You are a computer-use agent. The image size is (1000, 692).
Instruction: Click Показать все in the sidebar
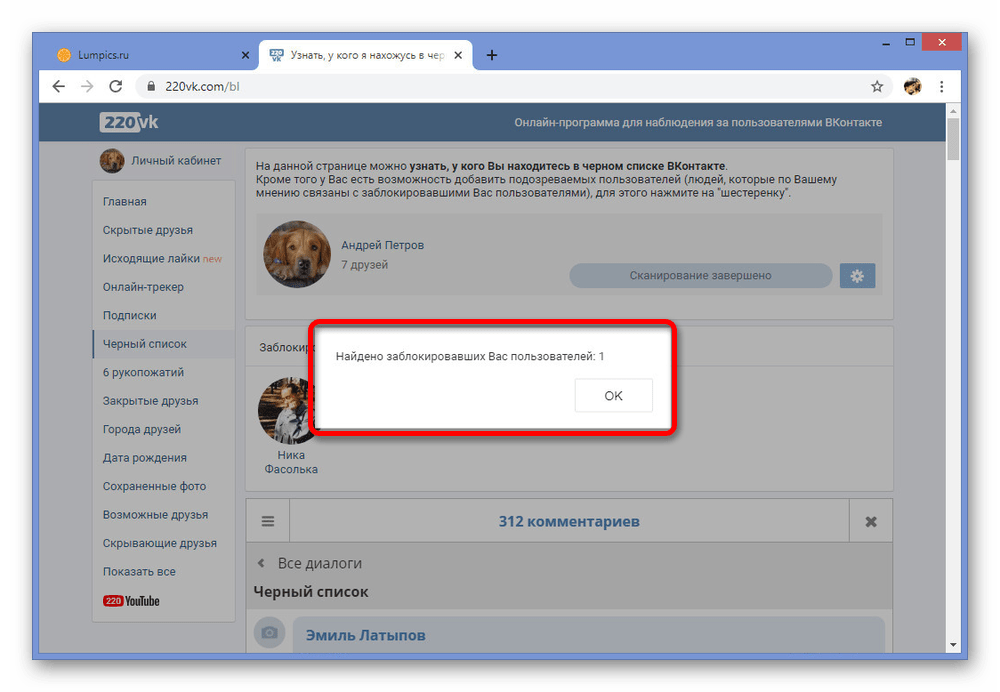[x=139, y=571]
